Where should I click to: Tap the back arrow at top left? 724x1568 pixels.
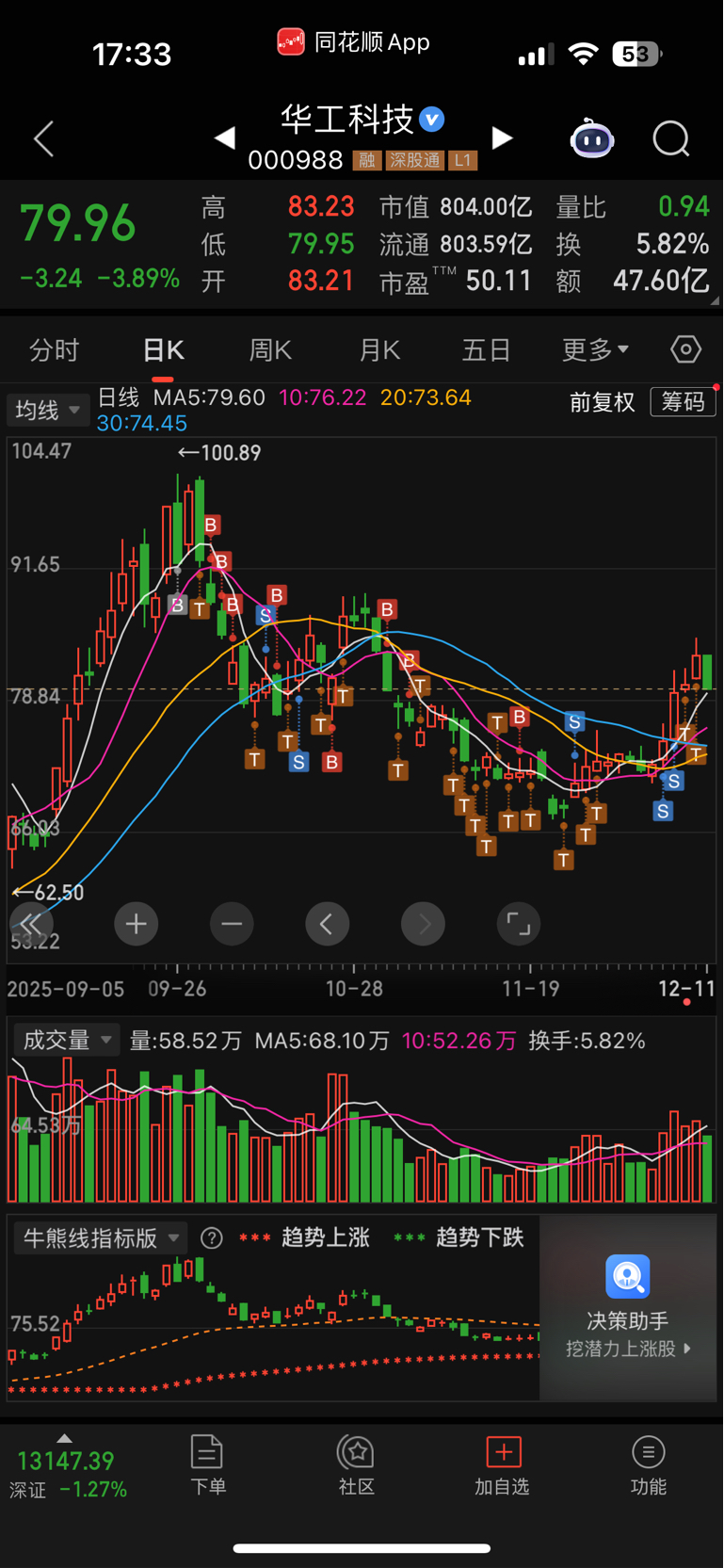(43, 138)
